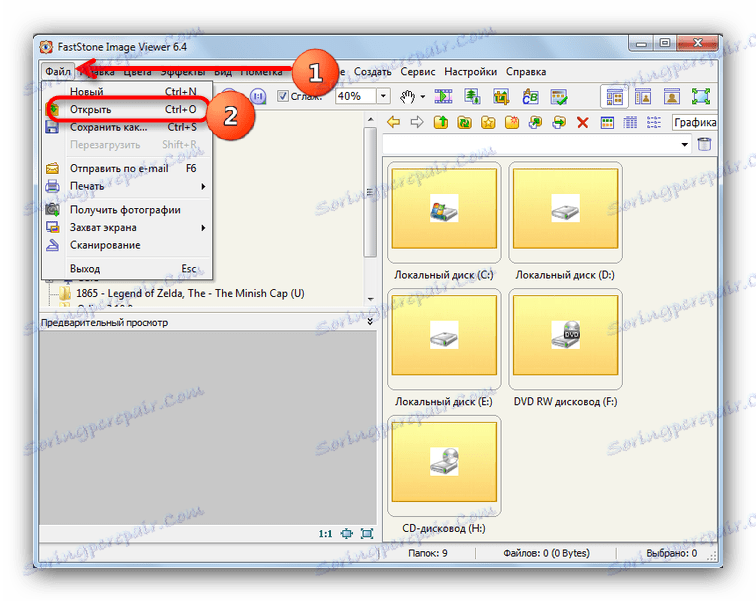Select the Legend of Zelda Minish Cap folder
Screen dimensions: 756x601
(x=190, y=293)
